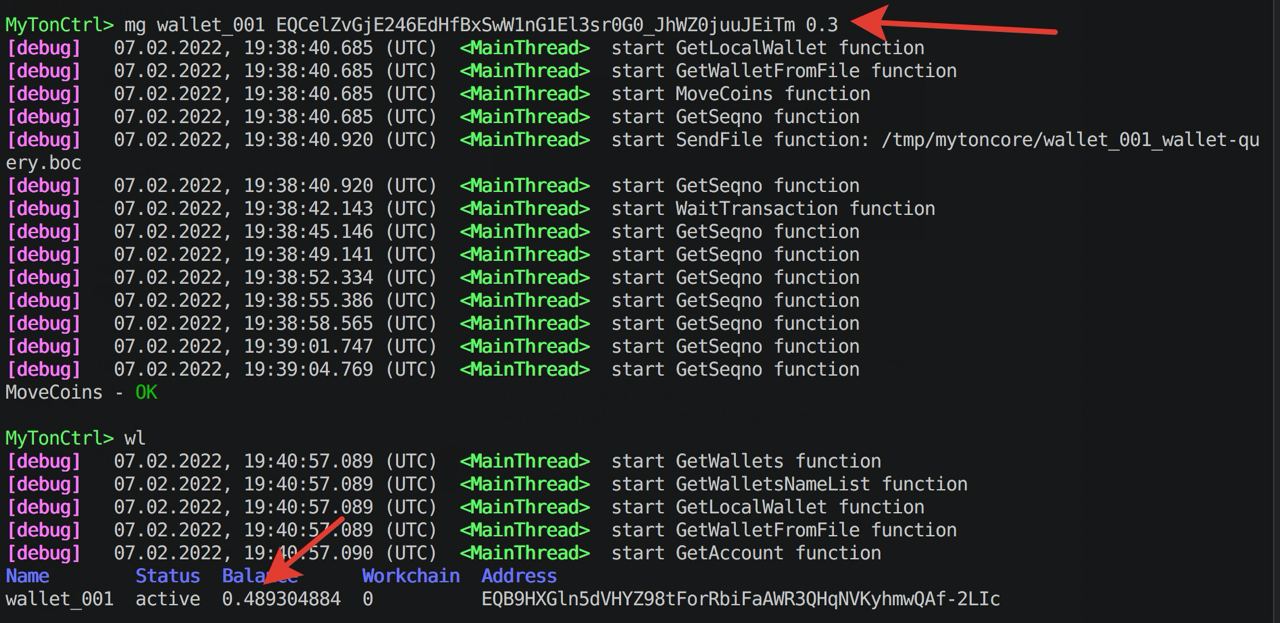Click the Name column header
This screenshot has width=1280, height=623.
point(27,576)
